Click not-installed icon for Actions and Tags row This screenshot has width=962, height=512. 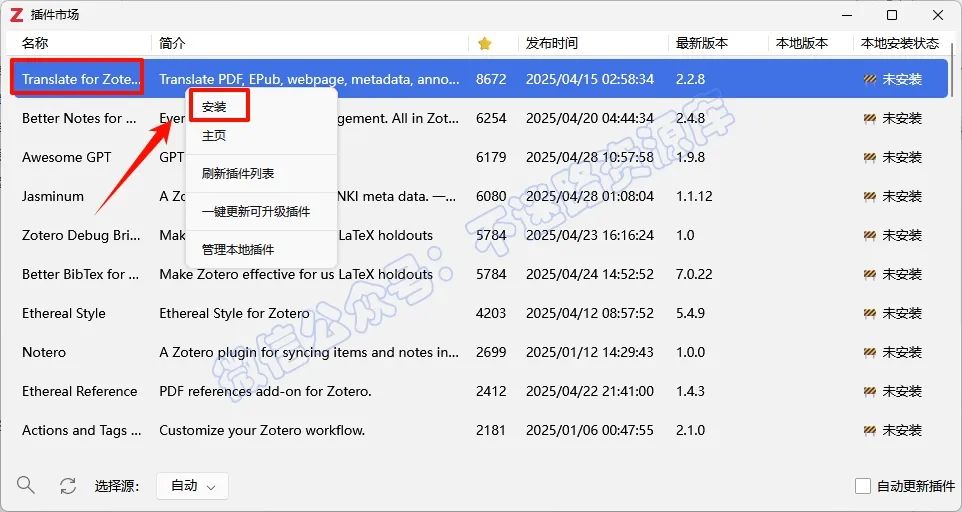pyautogui.click(x=869, y=430)
